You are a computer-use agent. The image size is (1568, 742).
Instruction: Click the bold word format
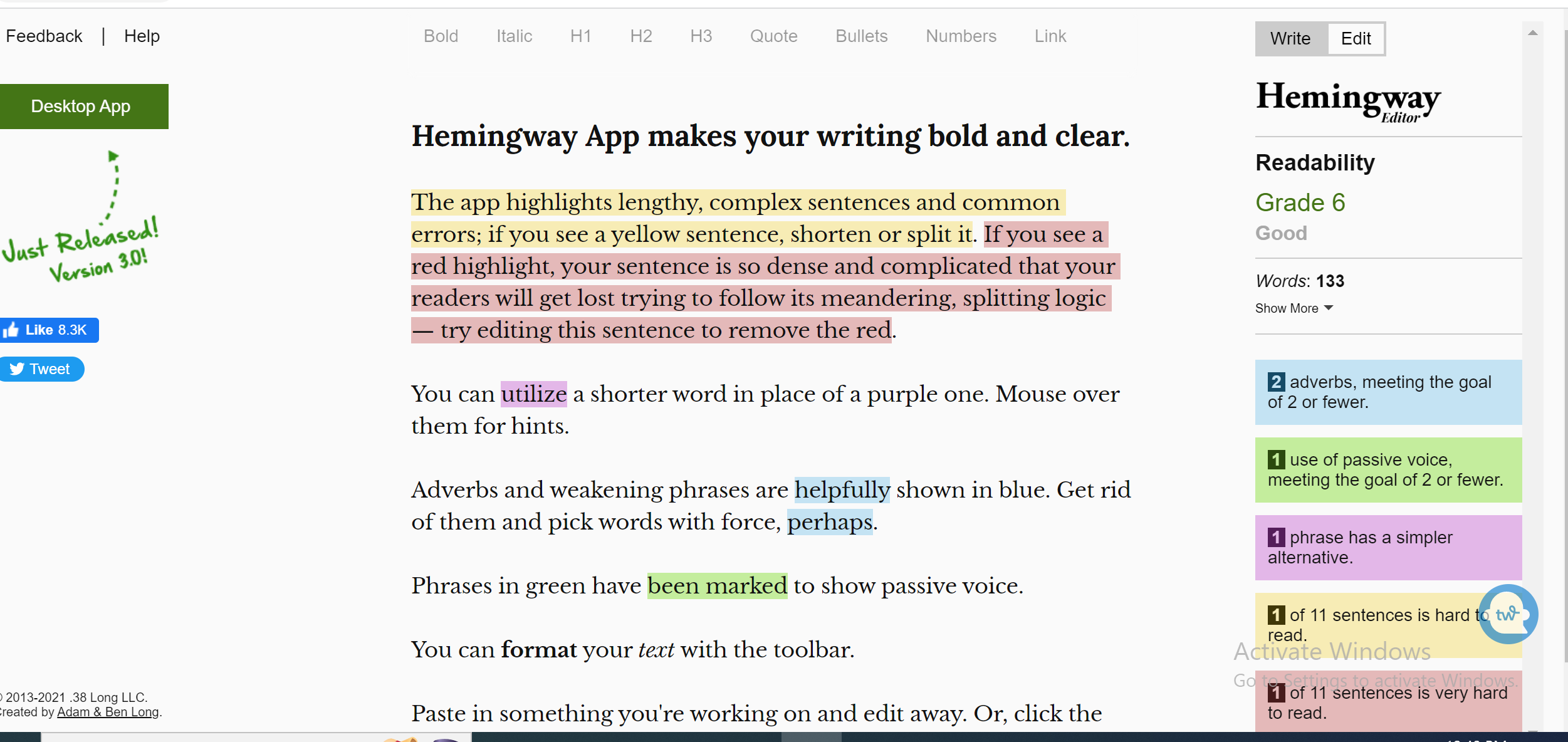point(539,650)
